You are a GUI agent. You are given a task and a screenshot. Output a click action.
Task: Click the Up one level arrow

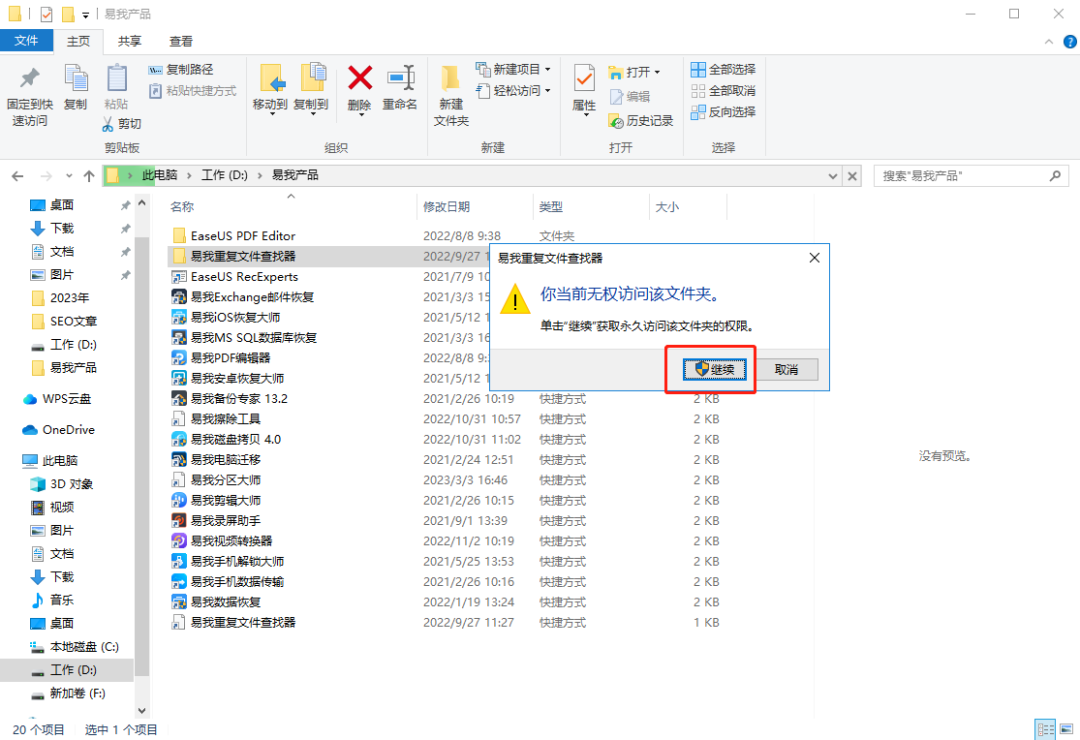pos(89,176)
